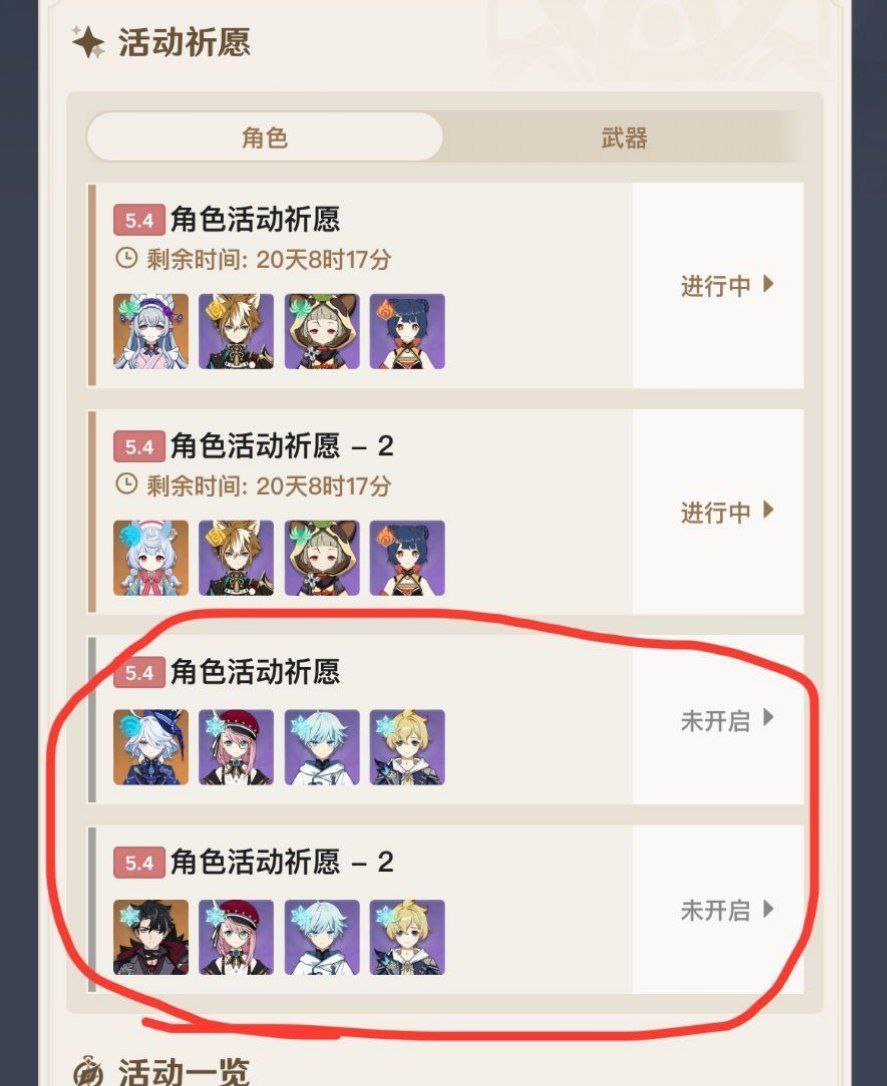
Task: Click the fox-eared blond character in first banner
Action: pos(236,331)
